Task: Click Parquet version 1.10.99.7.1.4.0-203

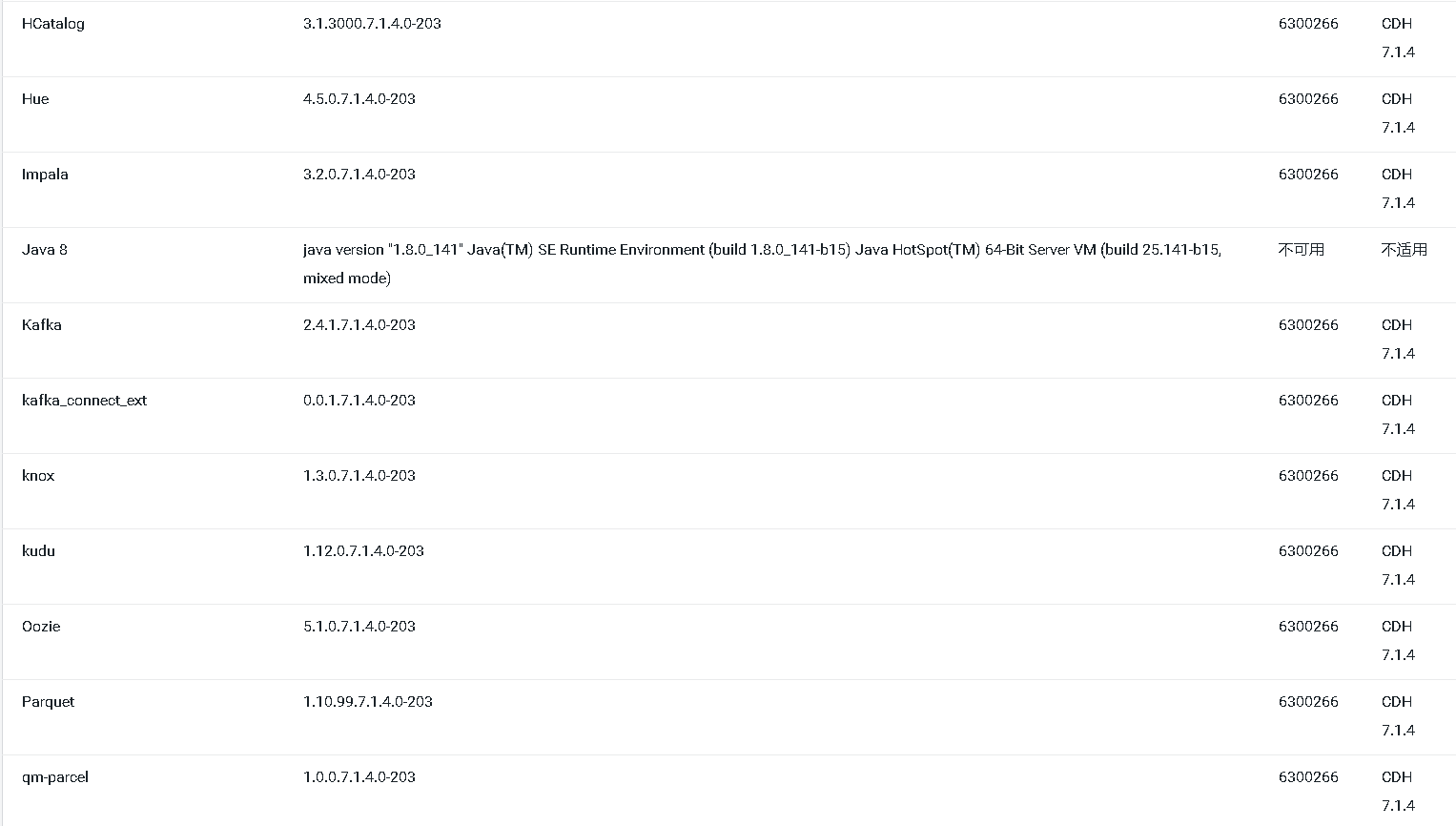Action: click(x=368, y=702)
